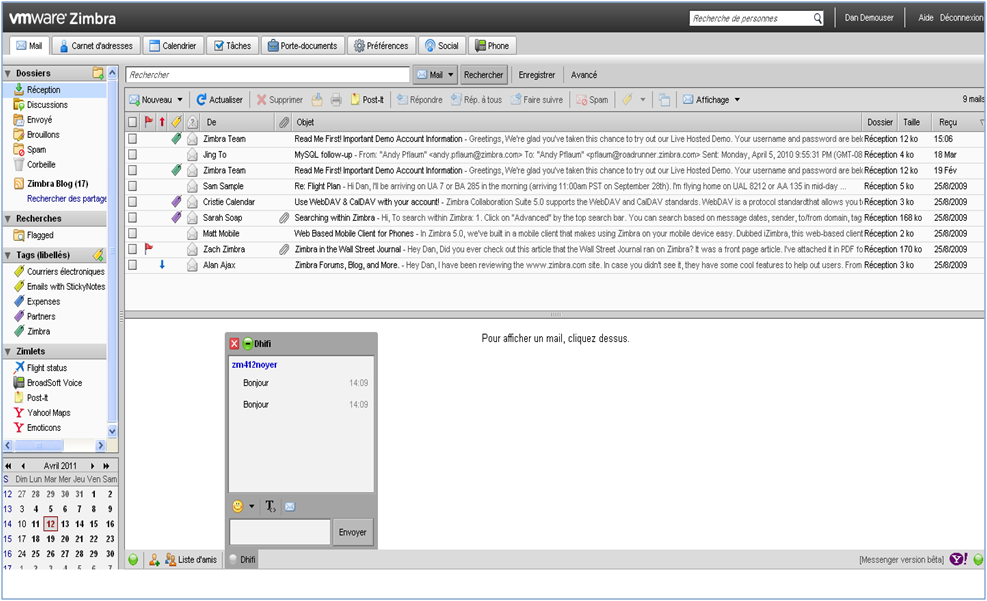The image size is (987, 601).
Task: Click the Post-it toolbar button
Action: tap(368, 99)
